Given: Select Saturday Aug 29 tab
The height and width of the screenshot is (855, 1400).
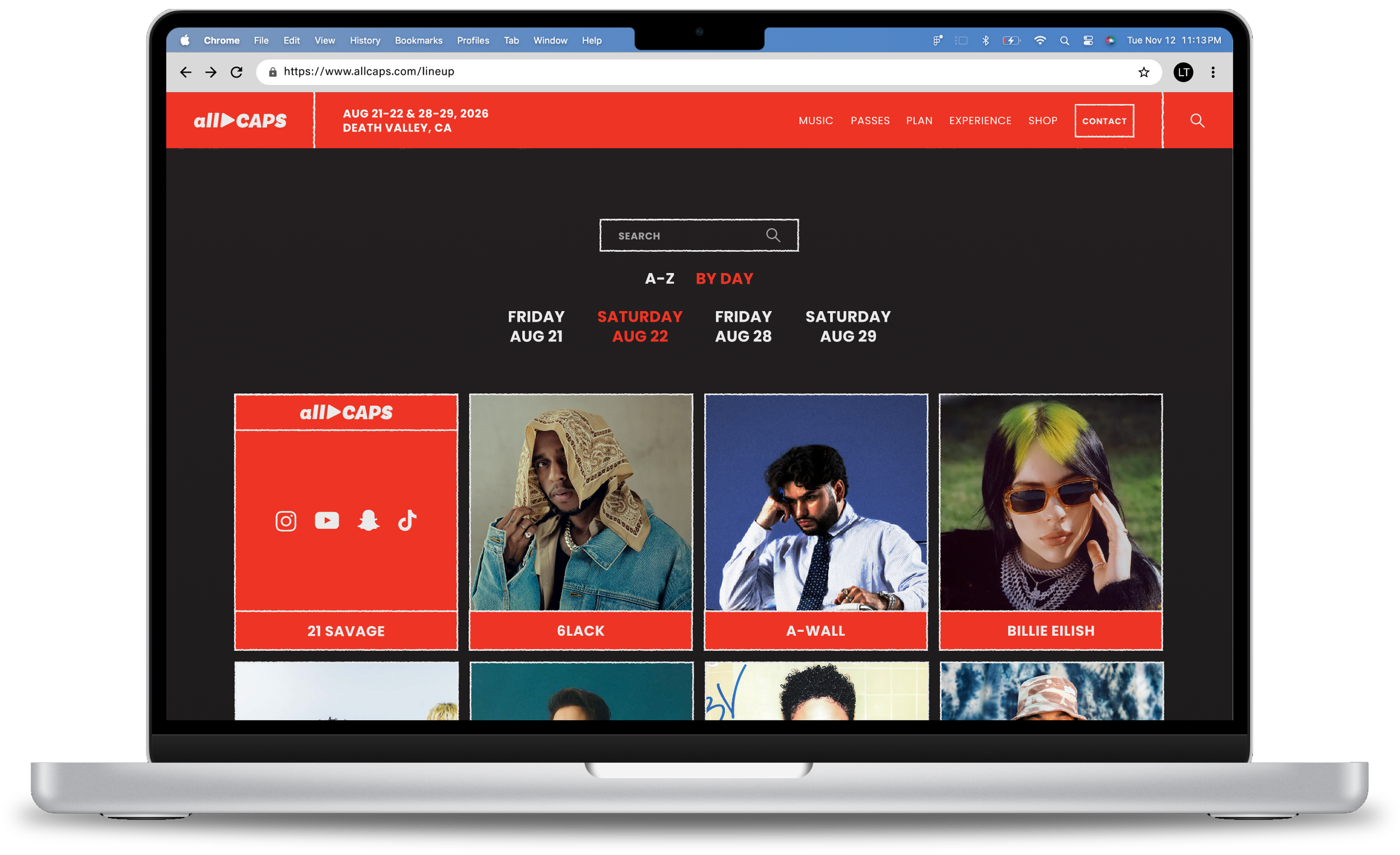Looking at the screenshot, I should pos(848,326).
